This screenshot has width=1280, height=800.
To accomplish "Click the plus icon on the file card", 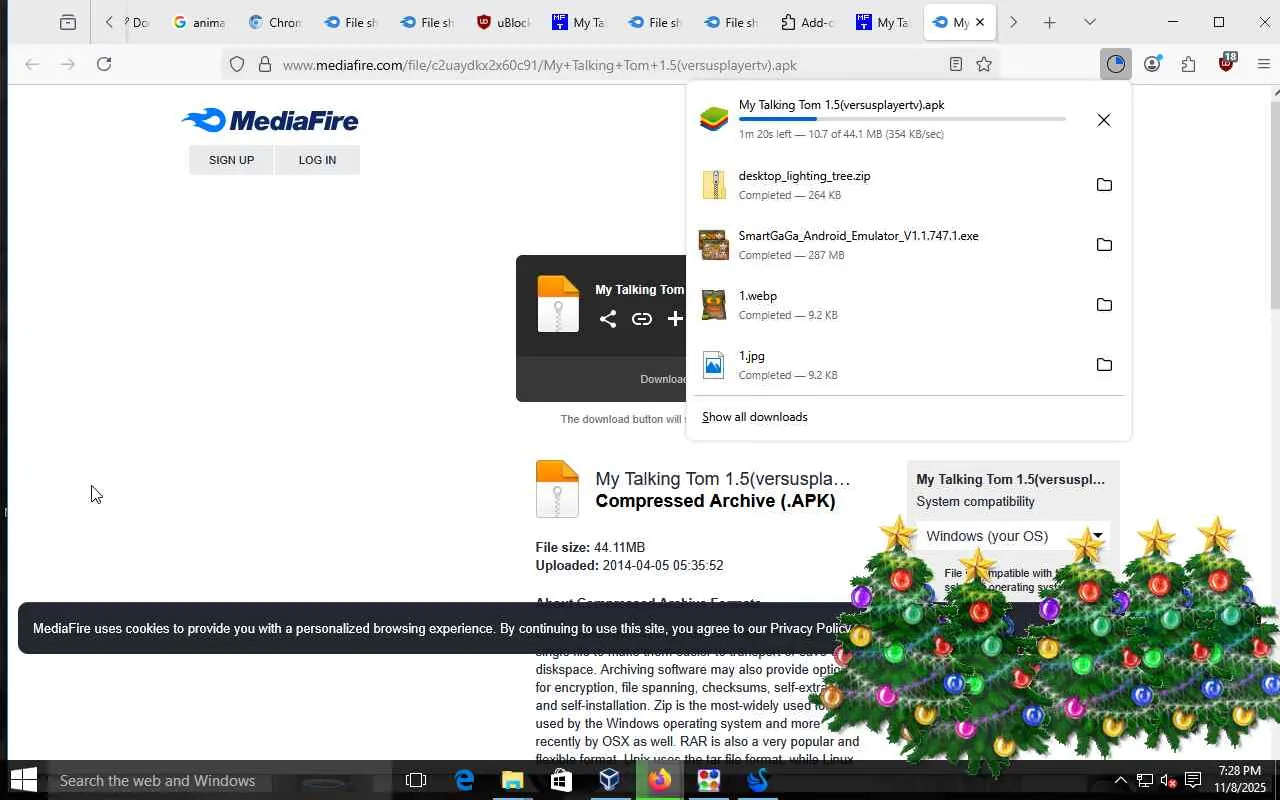I will click(x=675, y=319).
